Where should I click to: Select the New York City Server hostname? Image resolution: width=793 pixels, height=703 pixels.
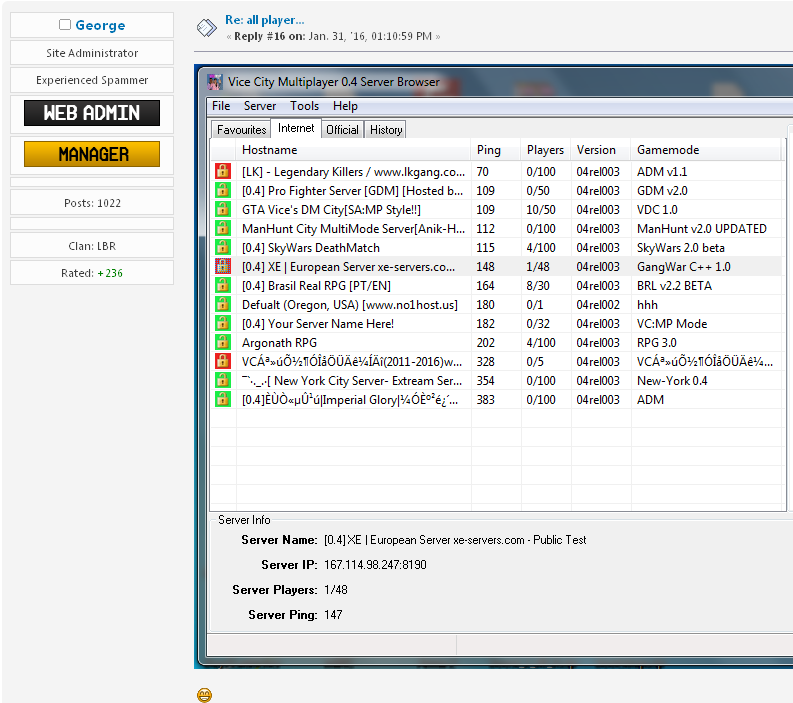tap(351, 381)
